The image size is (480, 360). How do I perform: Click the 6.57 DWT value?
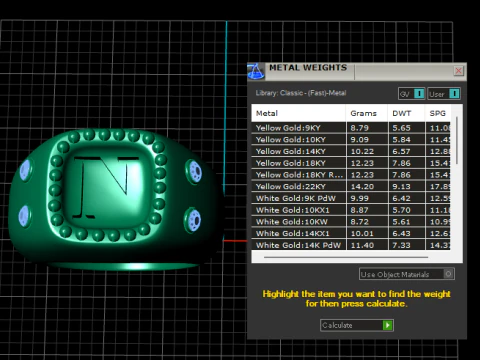401,151
